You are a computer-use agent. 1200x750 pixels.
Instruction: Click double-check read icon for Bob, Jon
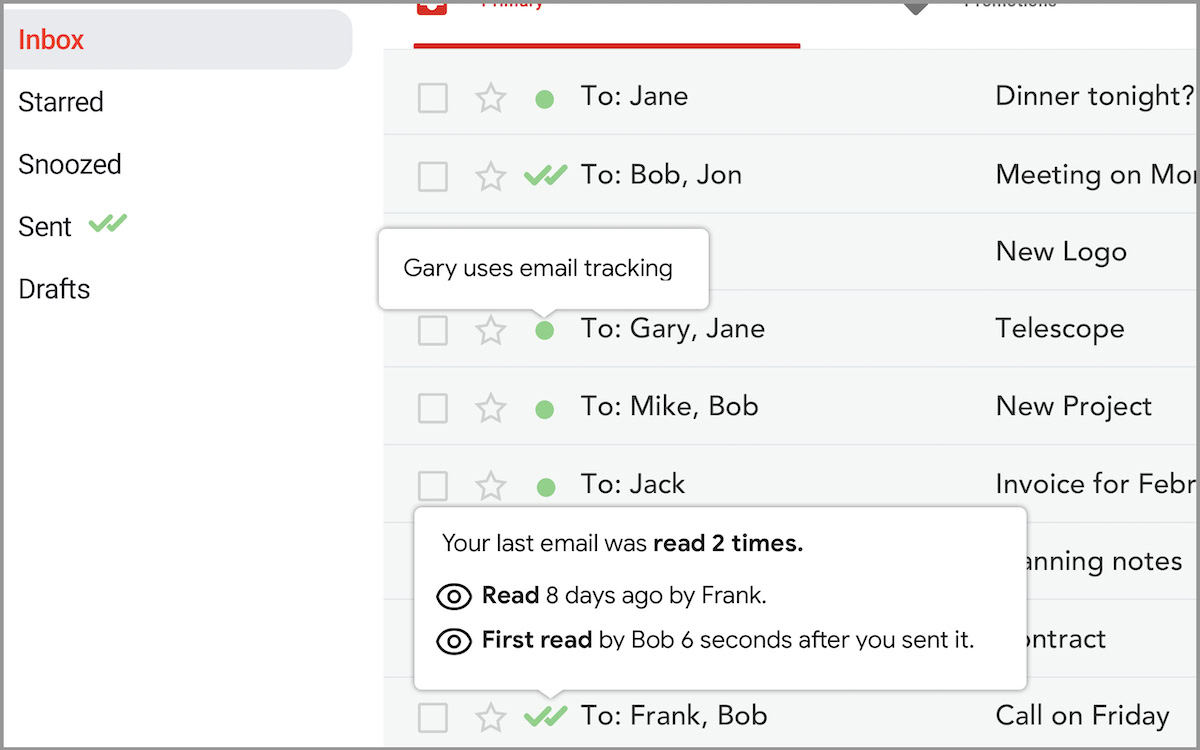(545, 176)
